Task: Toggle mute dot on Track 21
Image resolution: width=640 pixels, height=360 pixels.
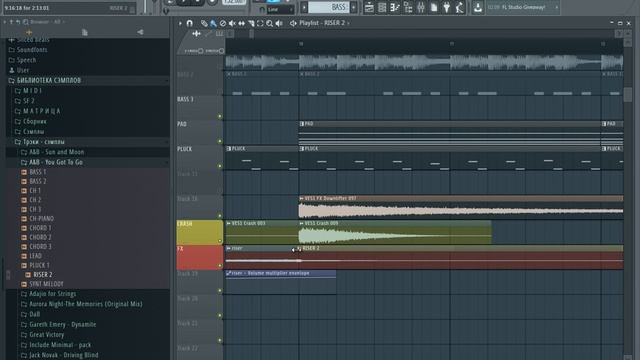Action: coord(220,340)
